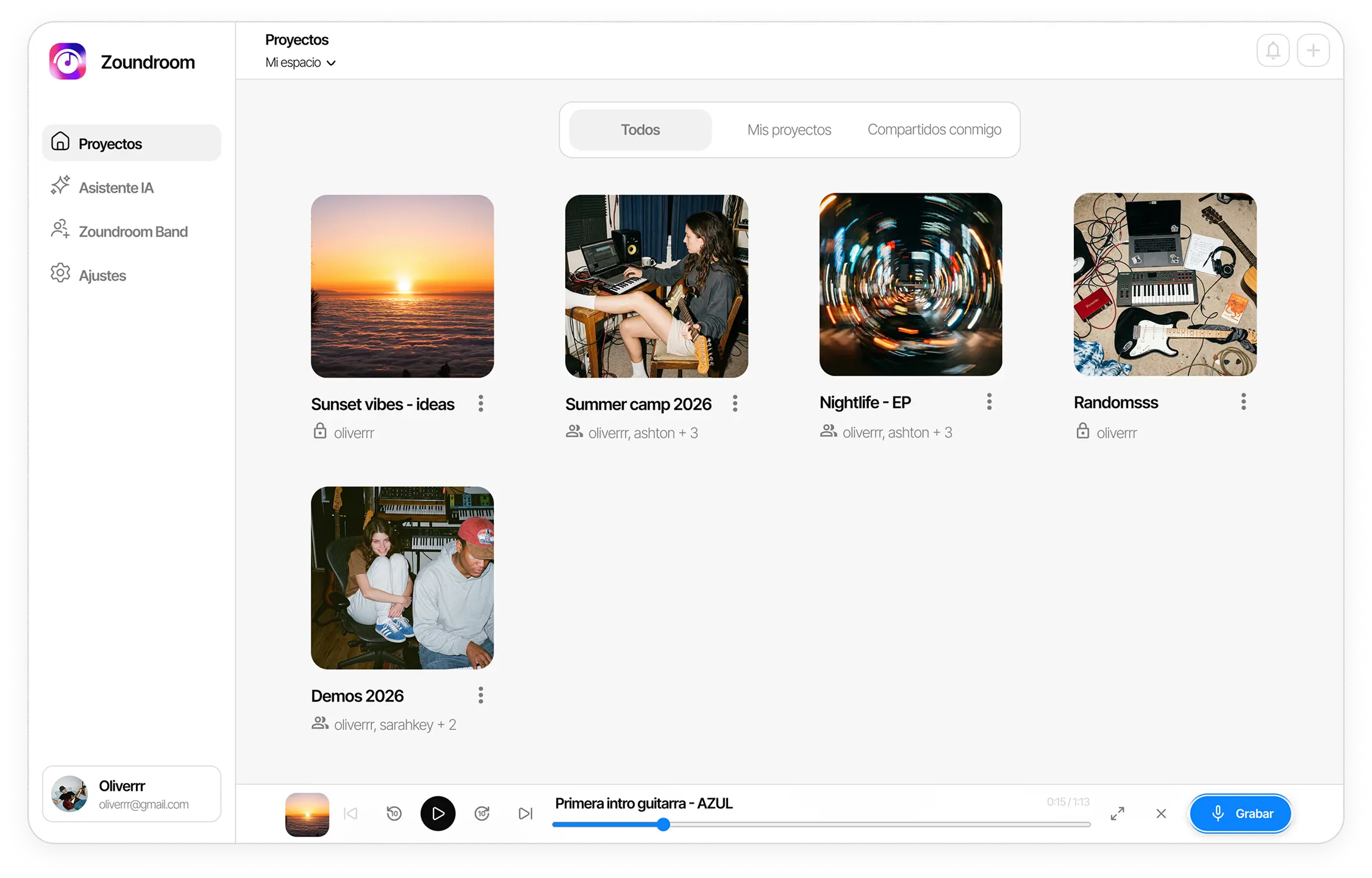This screenshot has width=1372, height=878.
Task: Rewind 10 seconds
Action: click(x=394, y=813)
